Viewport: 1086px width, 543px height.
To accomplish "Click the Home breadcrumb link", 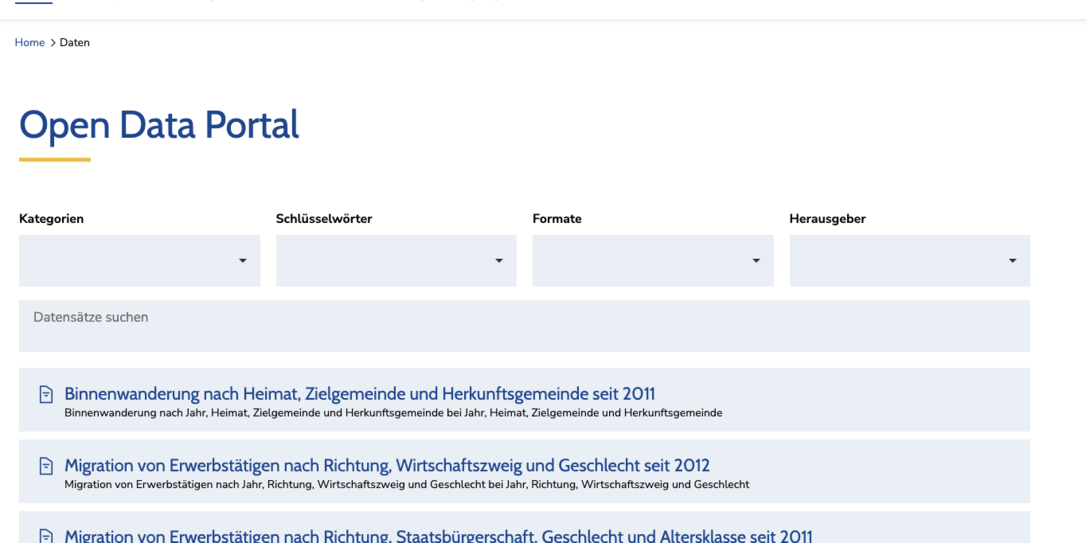I will [x=30, y=42].
